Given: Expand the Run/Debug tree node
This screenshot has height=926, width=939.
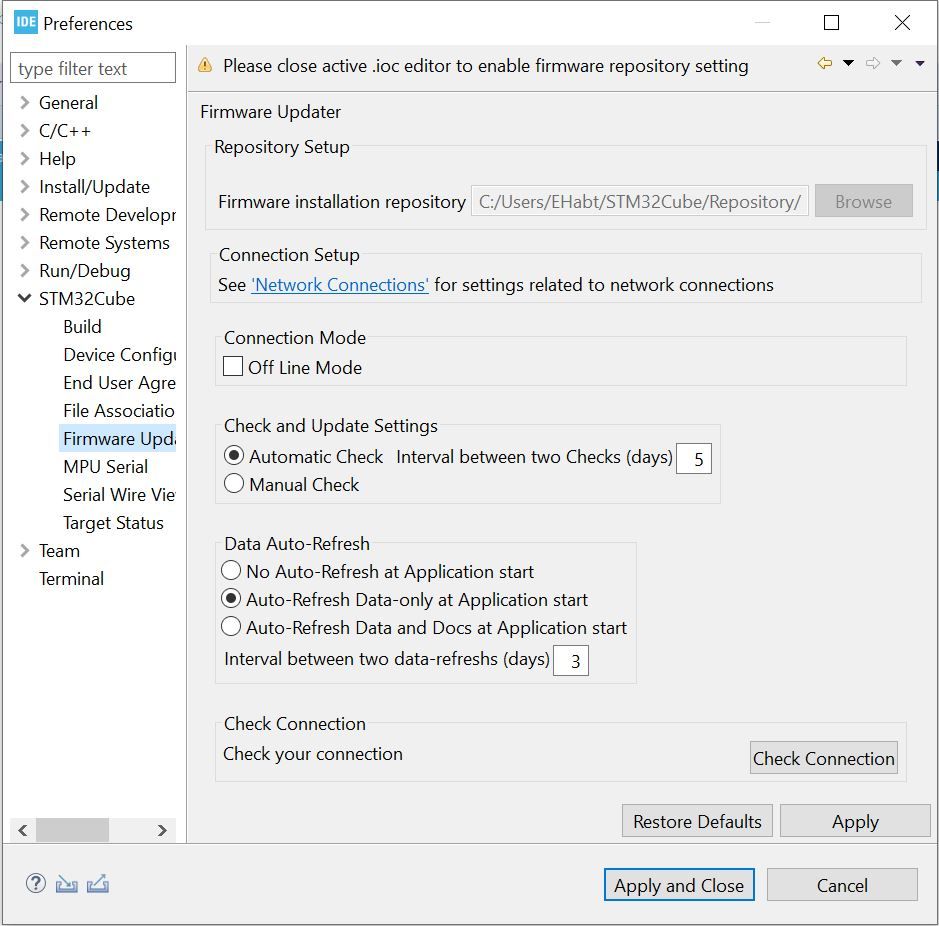Looking at the screenshot, I should click(25, 271).
